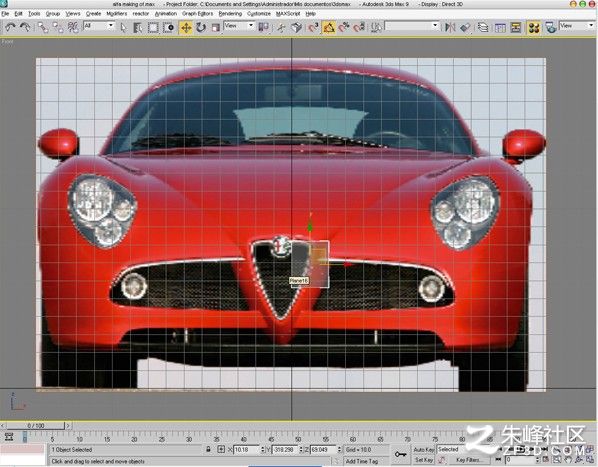Click the X coordinate field 10.18

click(x=246, y=450)
